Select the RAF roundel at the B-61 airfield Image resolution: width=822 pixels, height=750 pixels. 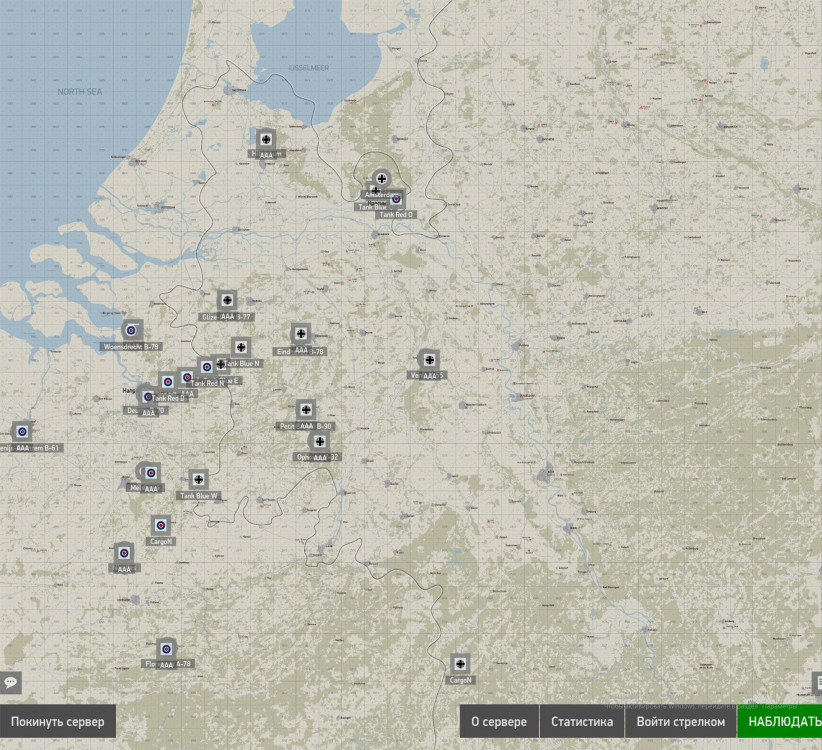click(22, 431)
